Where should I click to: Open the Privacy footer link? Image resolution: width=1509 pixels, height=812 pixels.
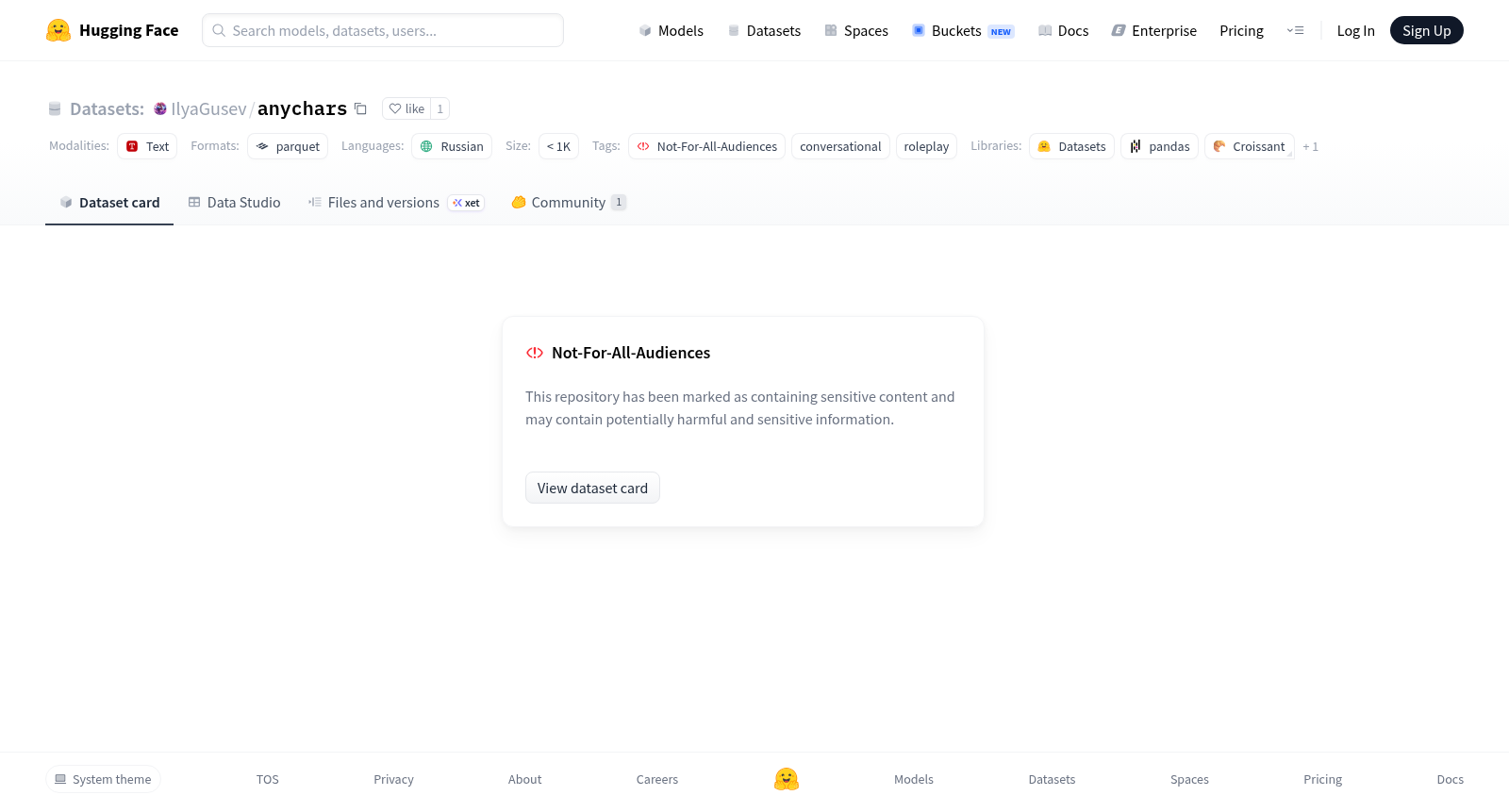pyautogui.click(x=393, y=779)
